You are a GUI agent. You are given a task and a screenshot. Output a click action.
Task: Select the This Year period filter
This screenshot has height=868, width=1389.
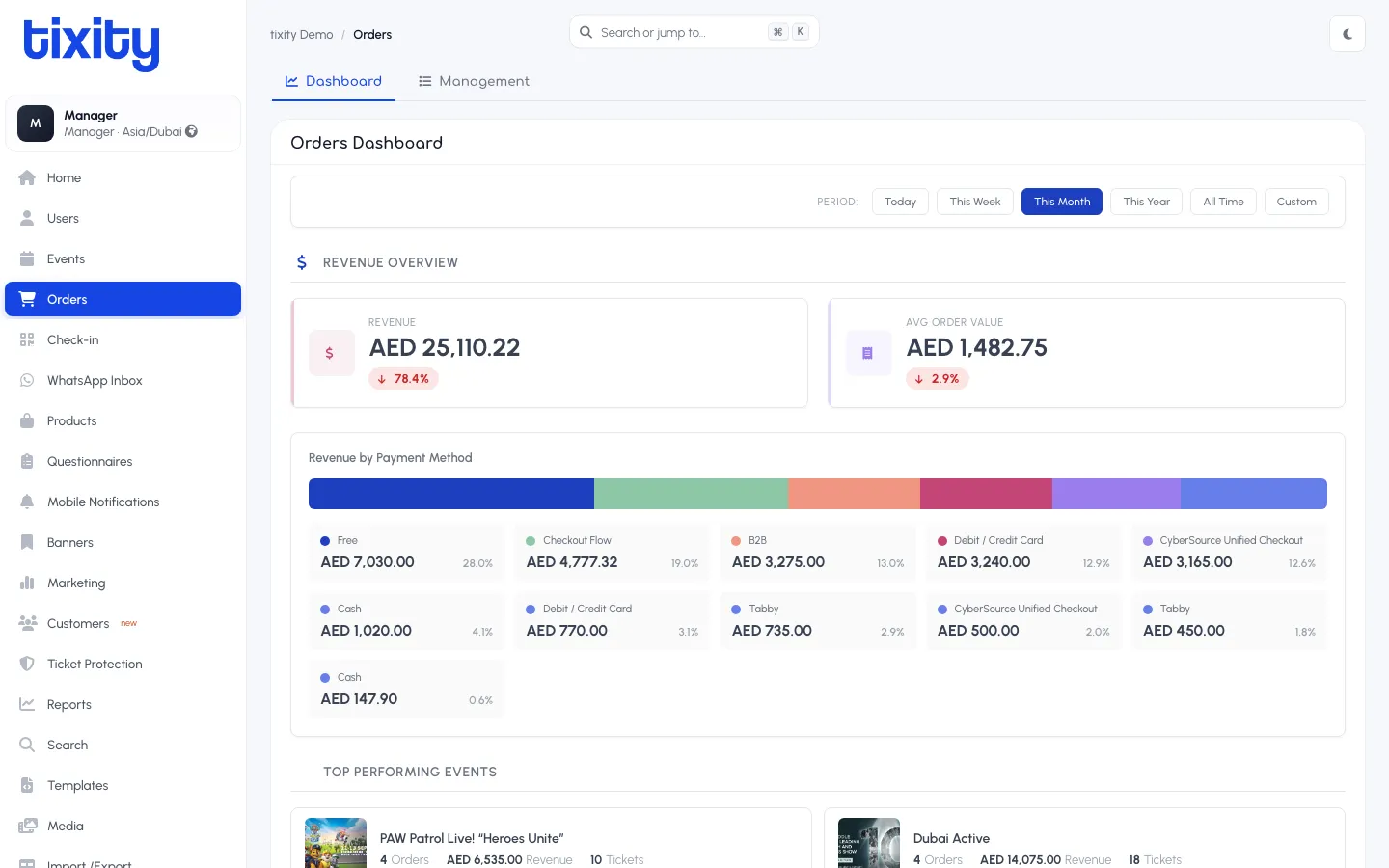1146,202
